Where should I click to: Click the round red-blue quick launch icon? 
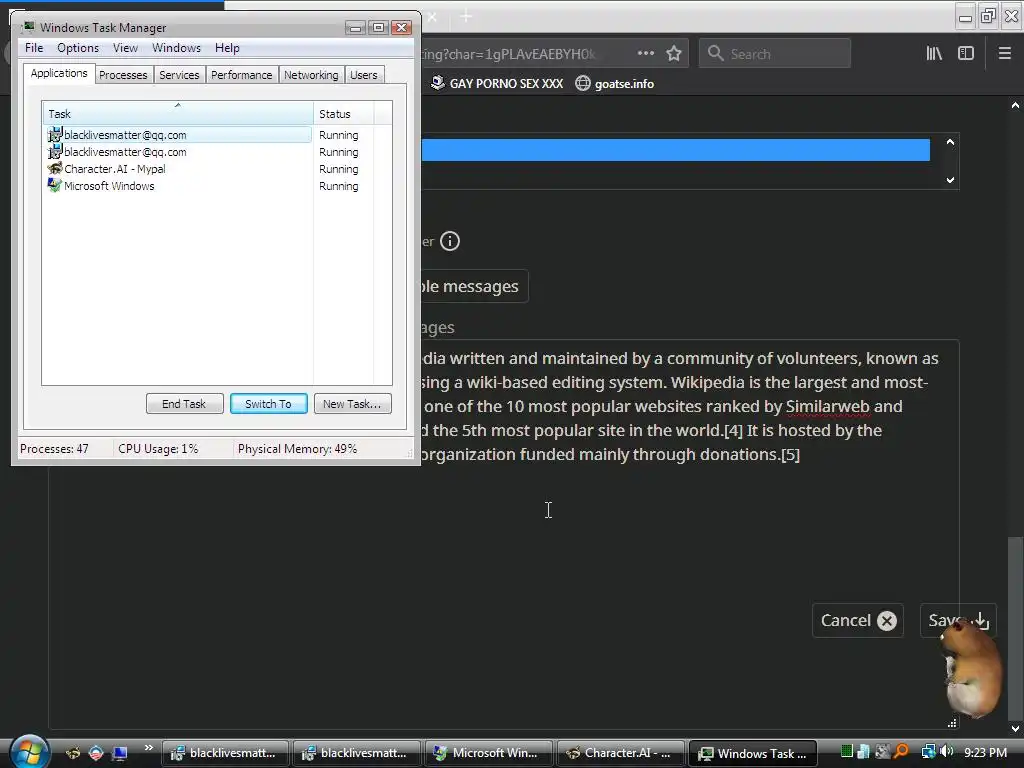(96, 753)
